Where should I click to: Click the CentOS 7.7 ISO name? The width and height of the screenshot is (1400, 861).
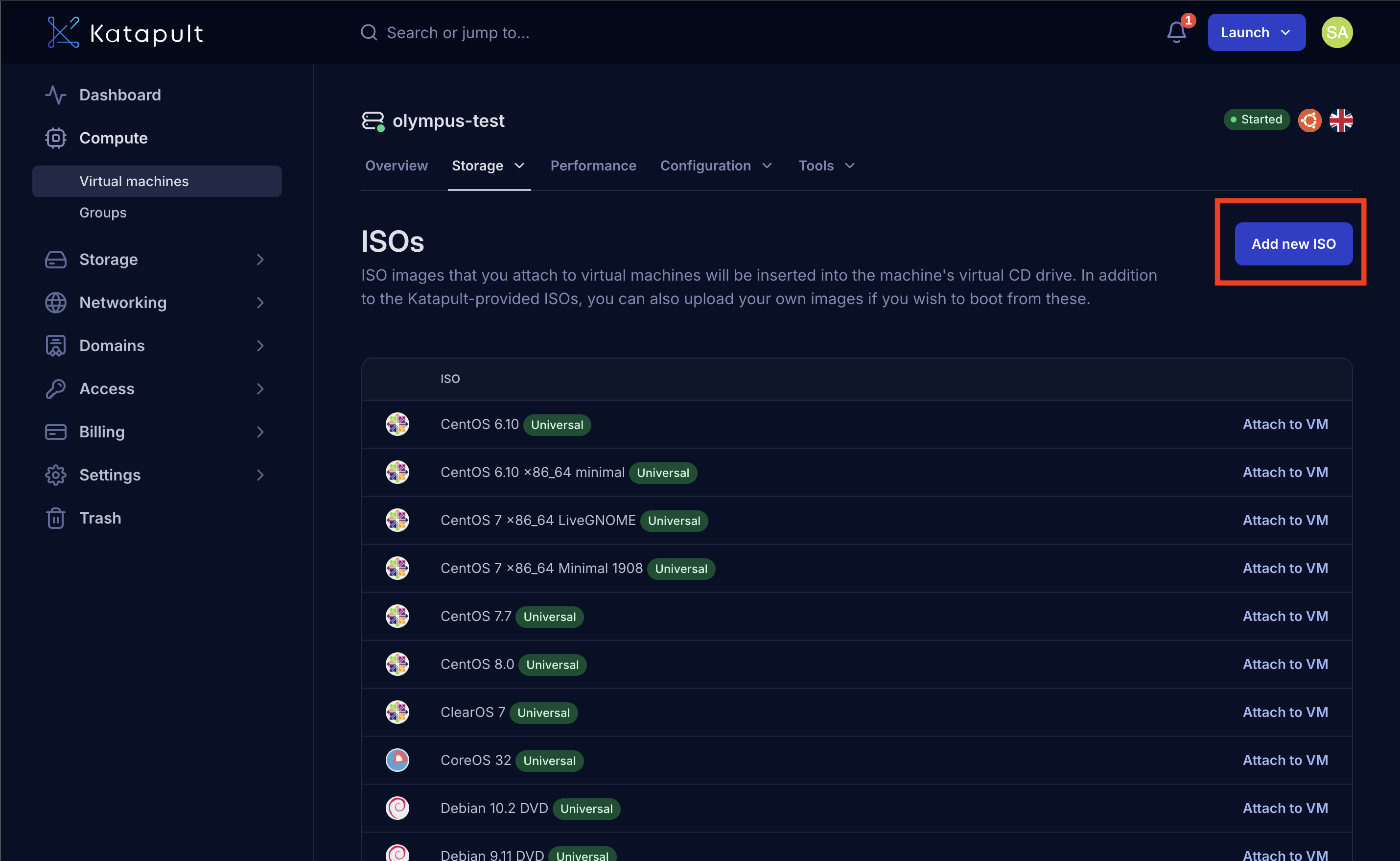476,616
